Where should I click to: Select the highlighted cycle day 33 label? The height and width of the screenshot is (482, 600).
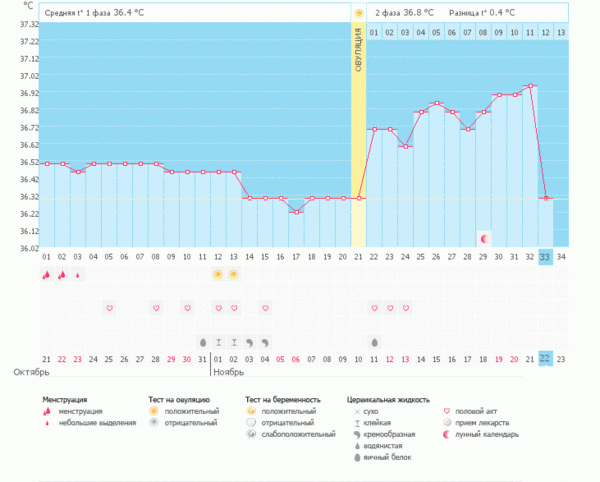[x=546, y=256]
